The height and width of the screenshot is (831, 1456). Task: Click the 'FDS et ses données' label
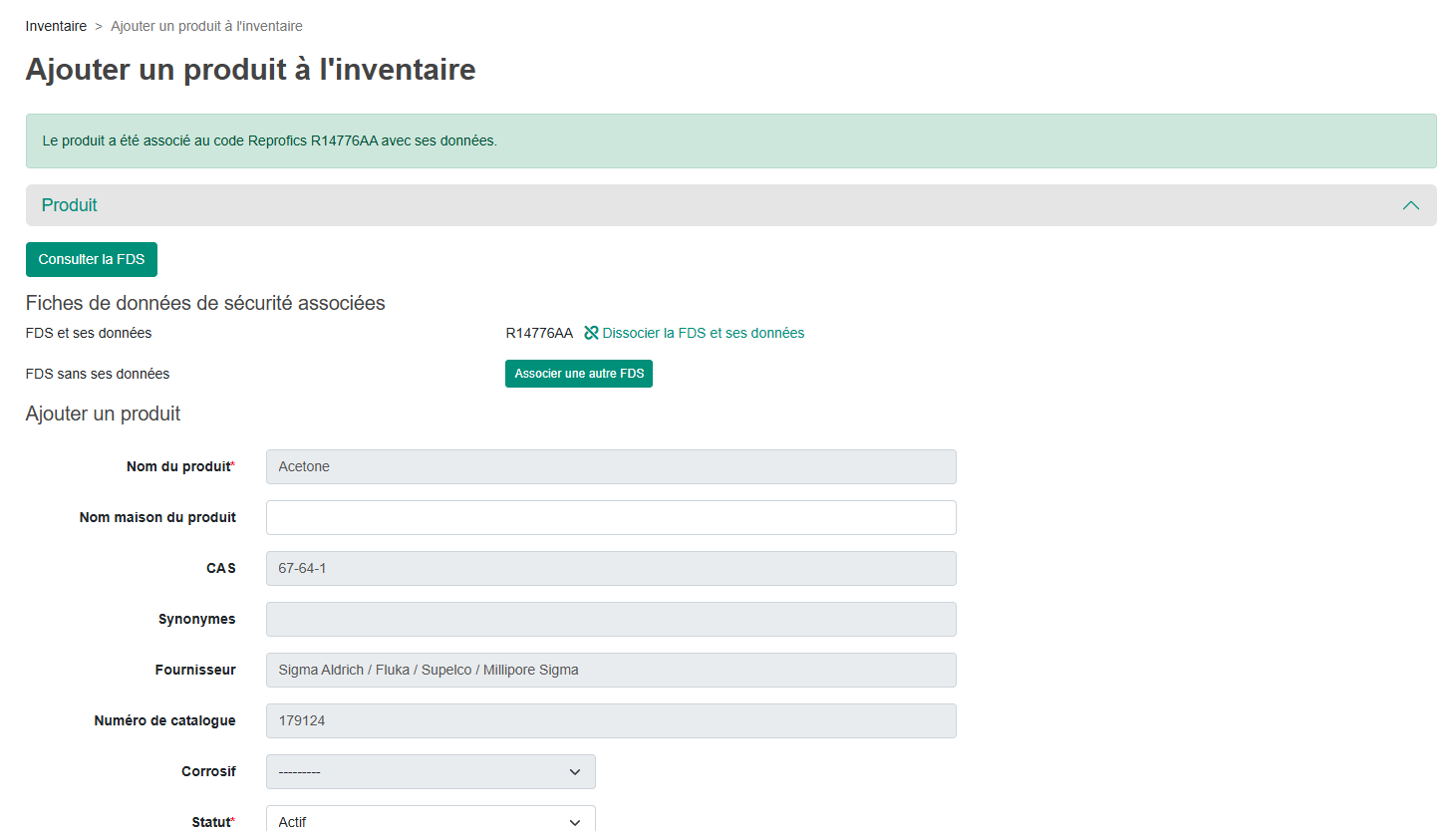89,333
